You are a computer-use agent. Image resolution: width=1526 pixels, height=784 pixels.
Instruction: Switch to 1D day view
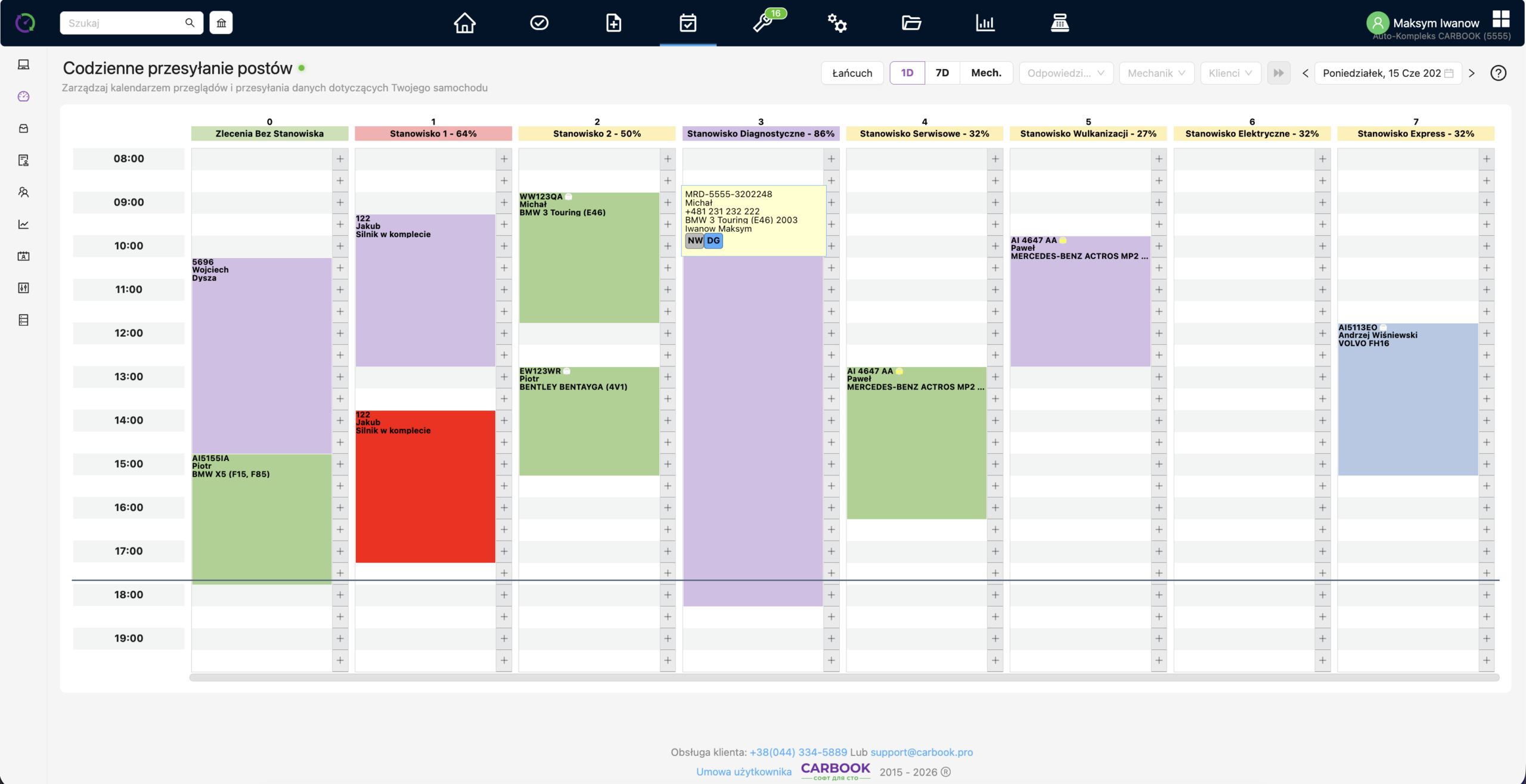pos(907,73)
